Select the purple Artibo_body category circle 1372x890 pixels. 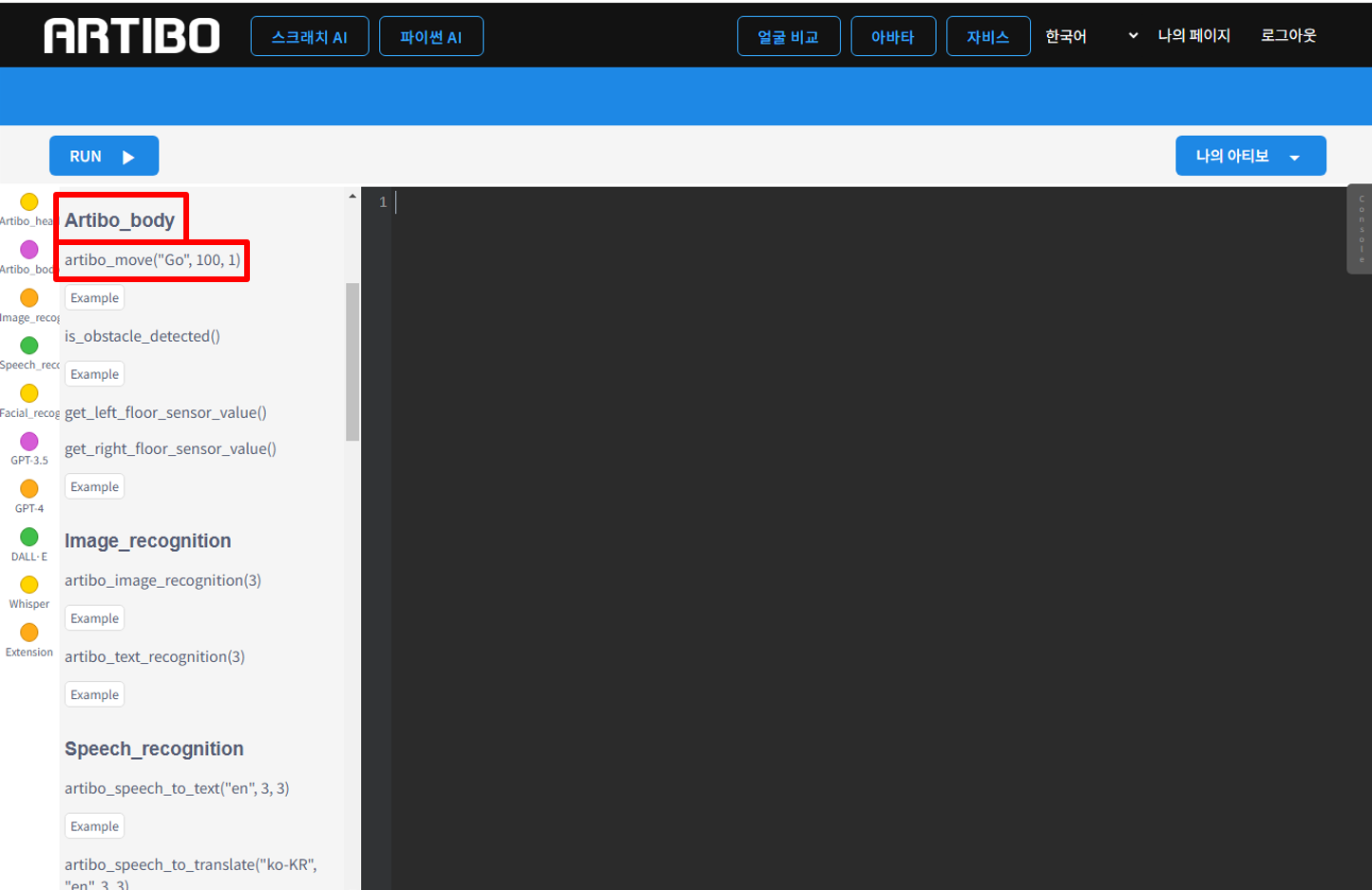click(x=29, y=250)
